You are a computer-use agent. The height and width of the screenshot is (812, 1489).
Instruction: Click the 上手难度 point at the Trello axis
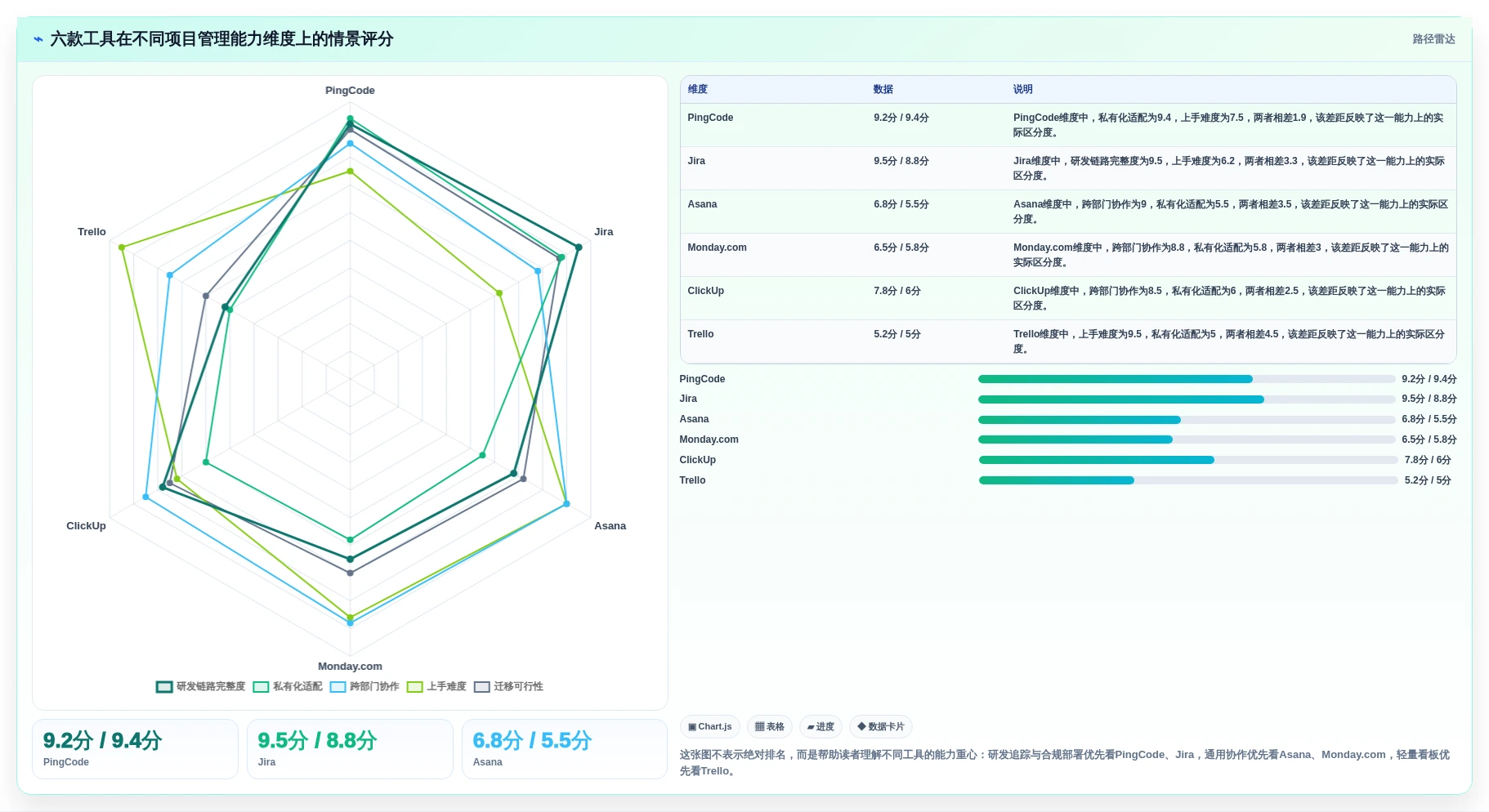(122, 248)
